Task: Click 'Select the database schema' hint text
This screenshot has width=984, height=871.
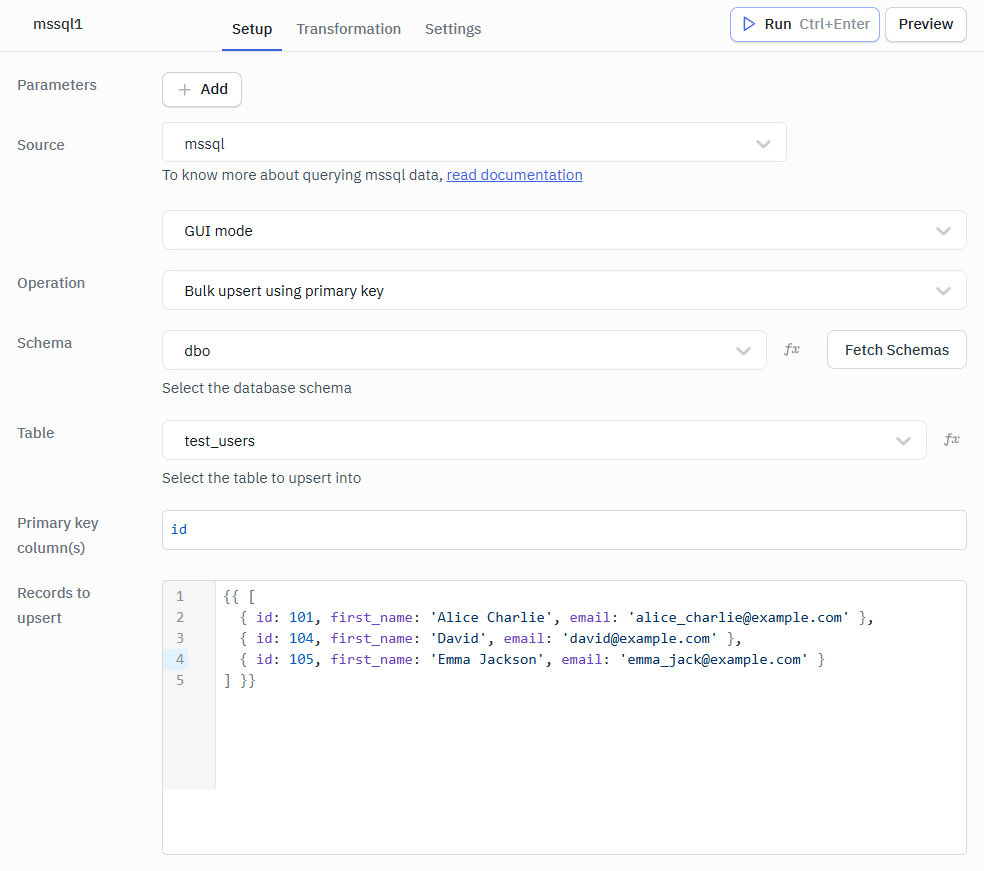Action: (257, 388)
